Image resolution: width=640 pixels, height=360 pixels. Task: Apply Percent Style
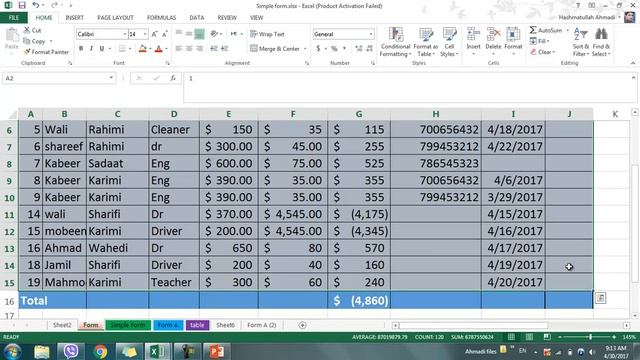pyautogui.click(x=334, y=49)
